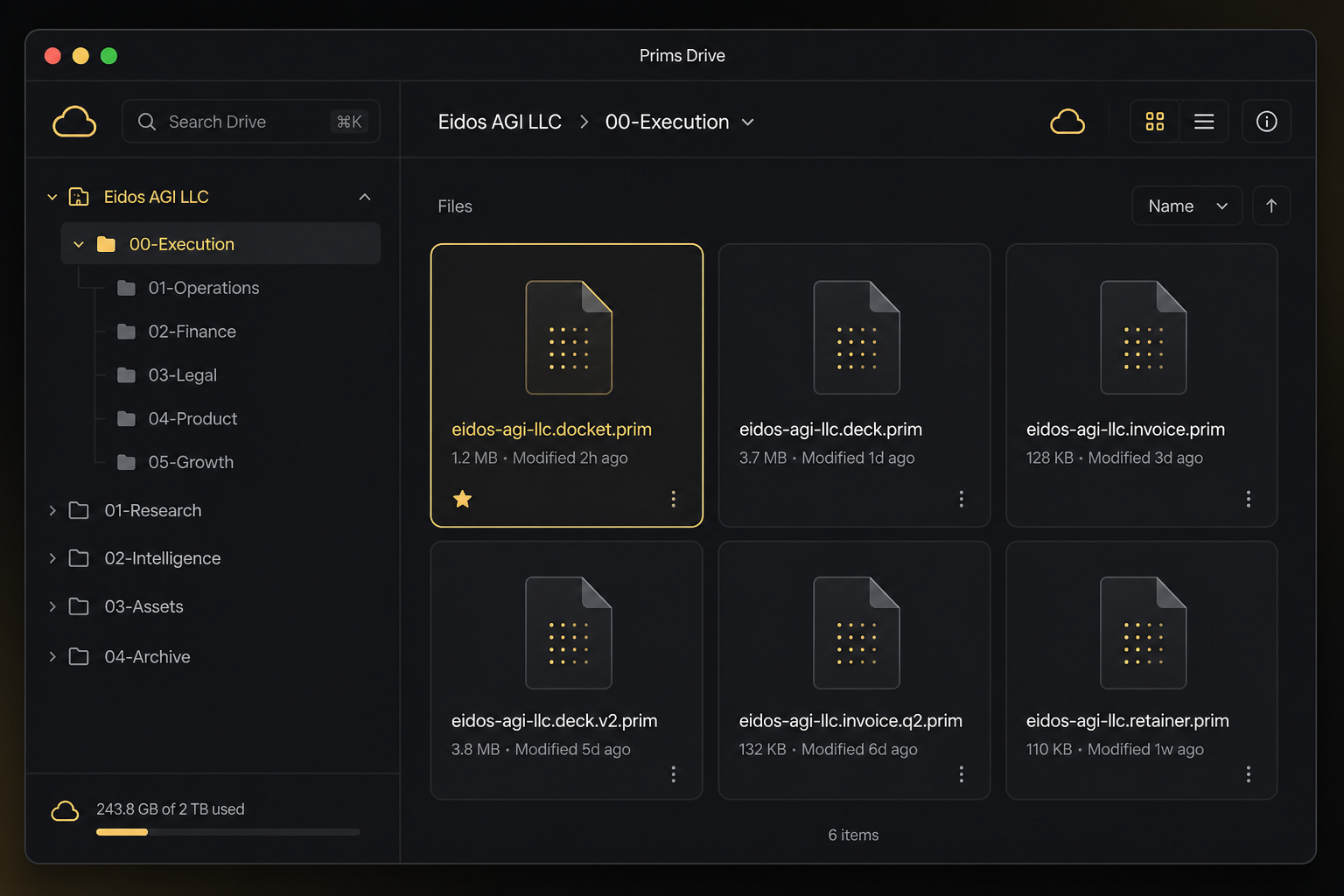Image resolution: width=1344 pixels, height=896 pixels.
Task: Click the eidos-agi-llc.retainer.prim file icon
Action: click(x=1144, y=633)
